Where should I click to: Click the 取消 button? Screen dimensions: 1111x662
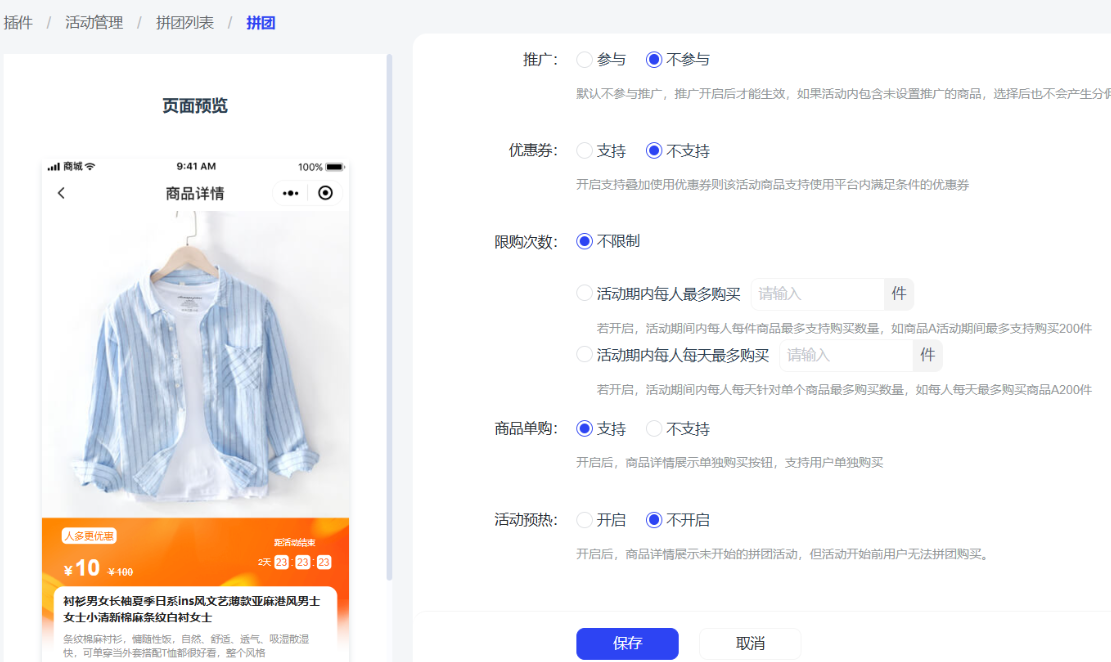click(750, 644)
